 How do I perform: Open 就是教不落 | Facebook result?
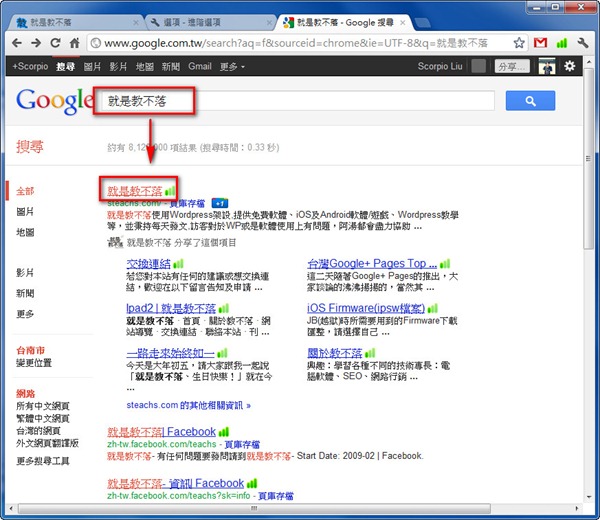[161, 432]
